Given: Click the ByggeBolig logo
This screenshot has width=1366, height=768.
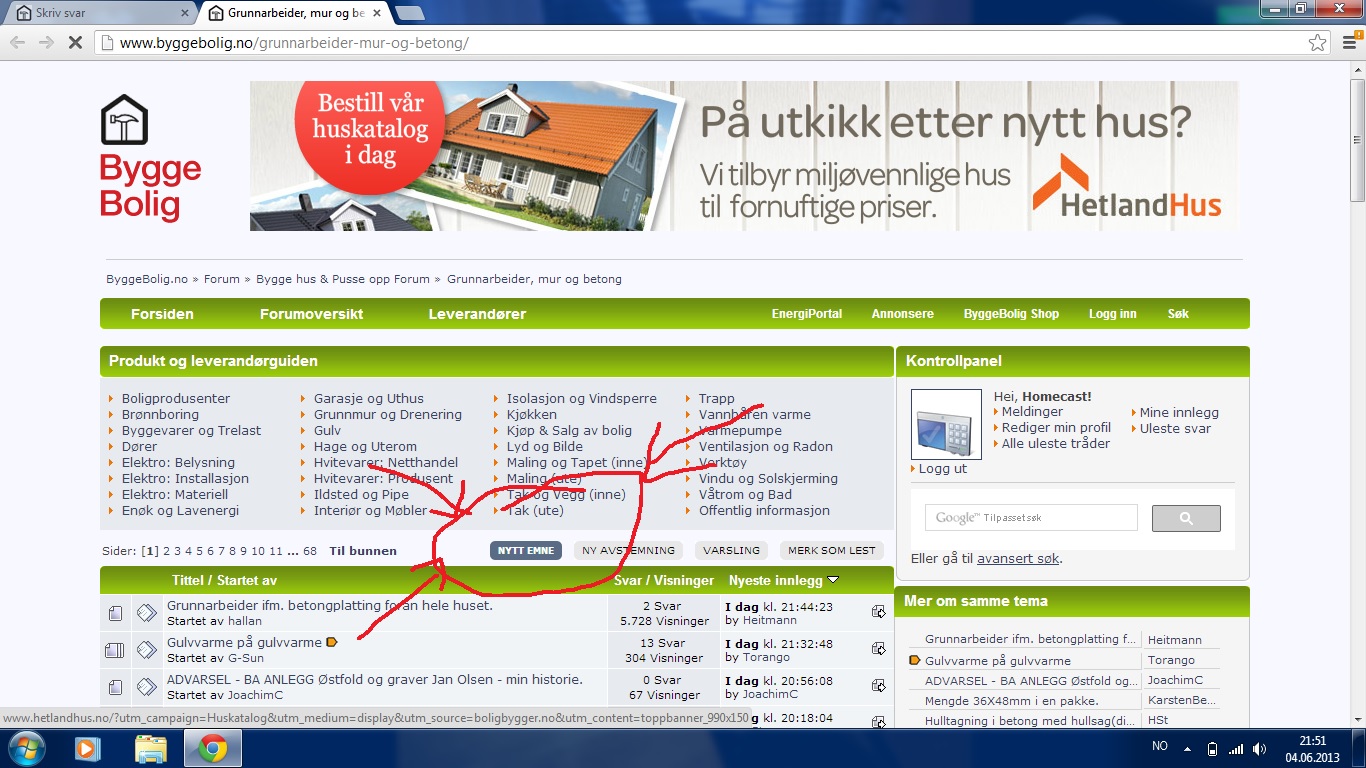Looking at the screenshot, I should (x=150, y=158).
